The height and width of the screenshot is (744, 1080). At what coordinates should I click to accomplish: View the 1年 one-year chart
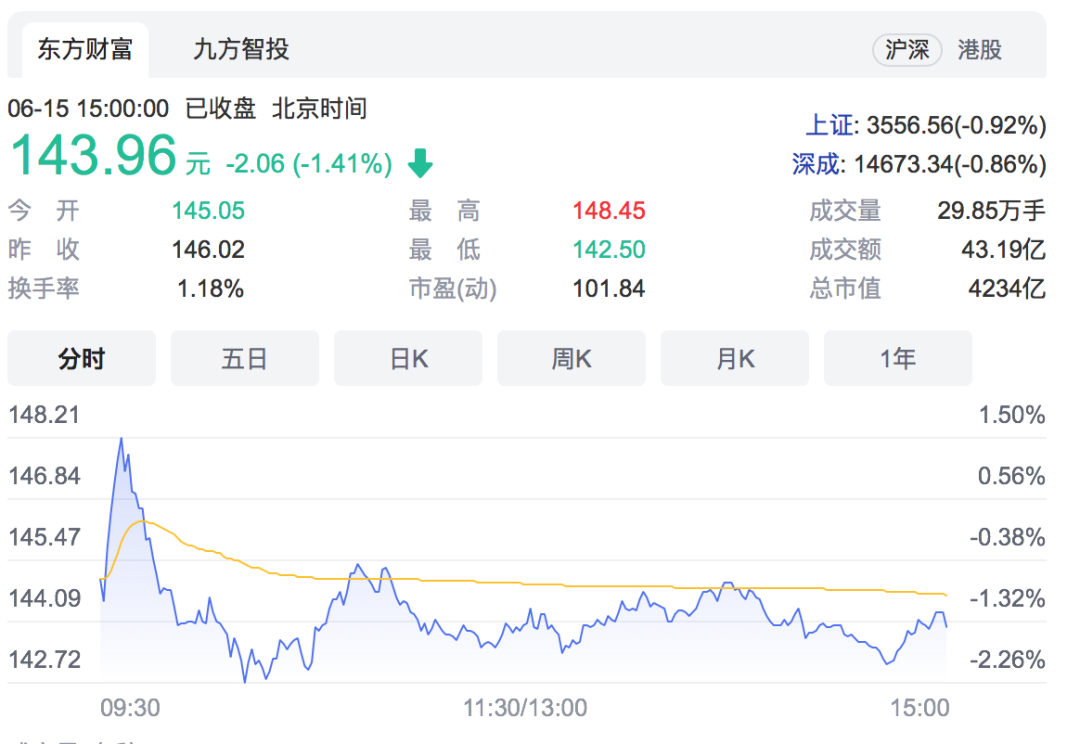pyautogui.click(x=897, y=359)
